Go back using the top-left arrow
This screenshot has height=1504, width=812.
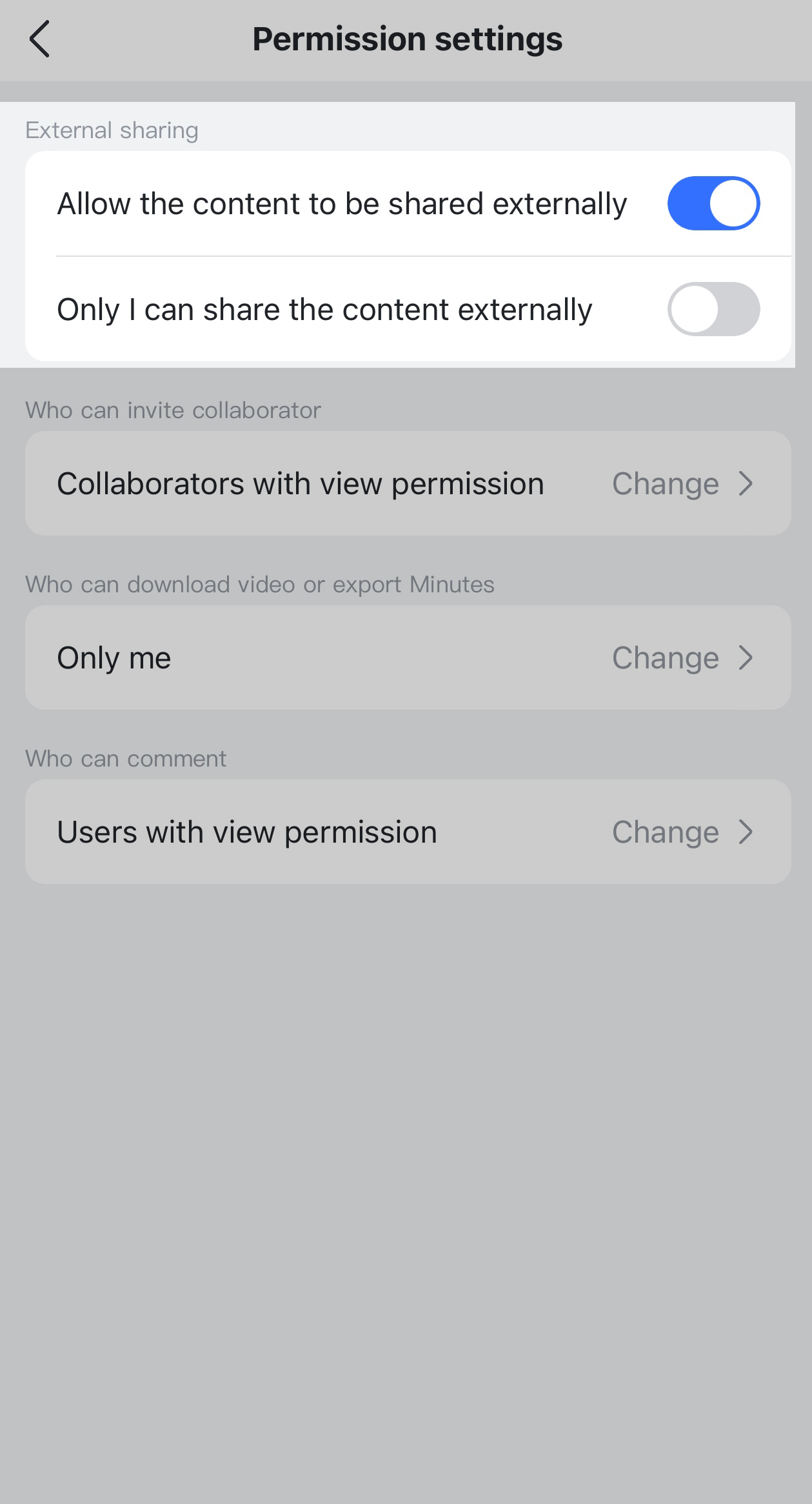tap(40, 39)
